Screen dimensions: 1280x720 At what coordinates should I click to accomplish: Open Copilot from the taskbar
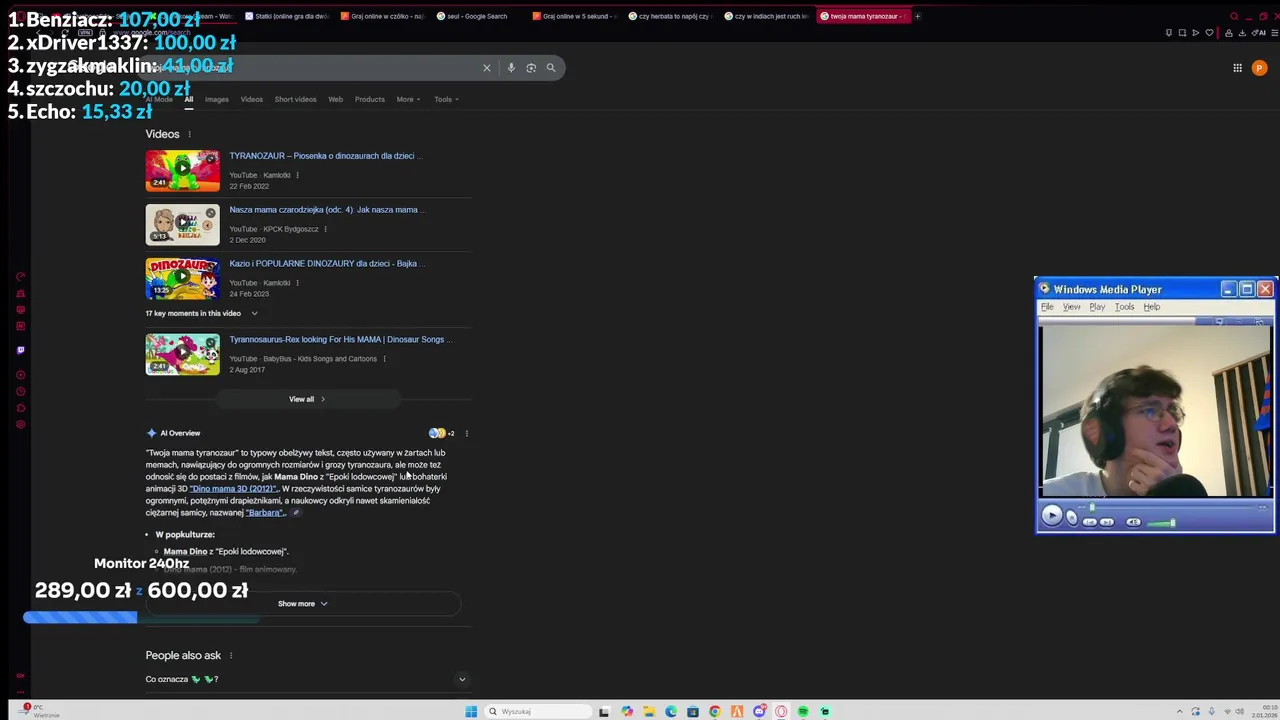pos(627,712)
